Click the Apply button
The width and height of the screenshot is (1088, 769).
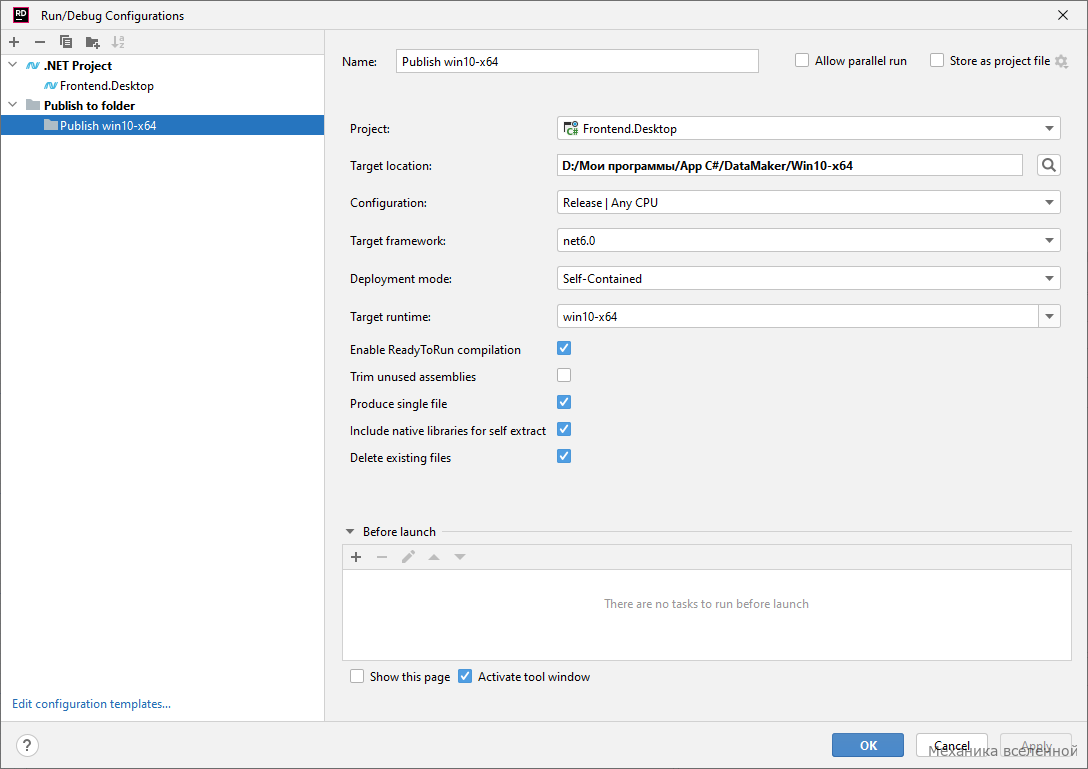(x=1035, y=745)
